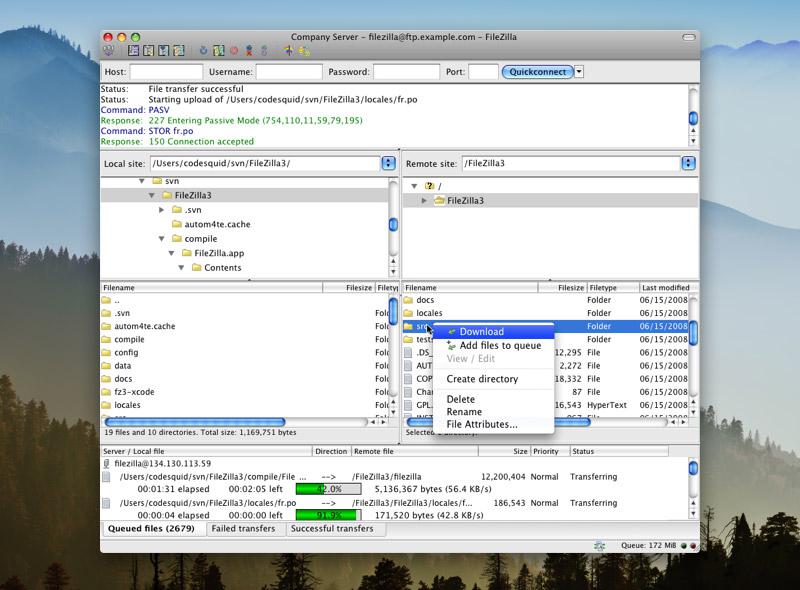Open the Local site path dropdown
Screen dimensions: 800x590
388,163
